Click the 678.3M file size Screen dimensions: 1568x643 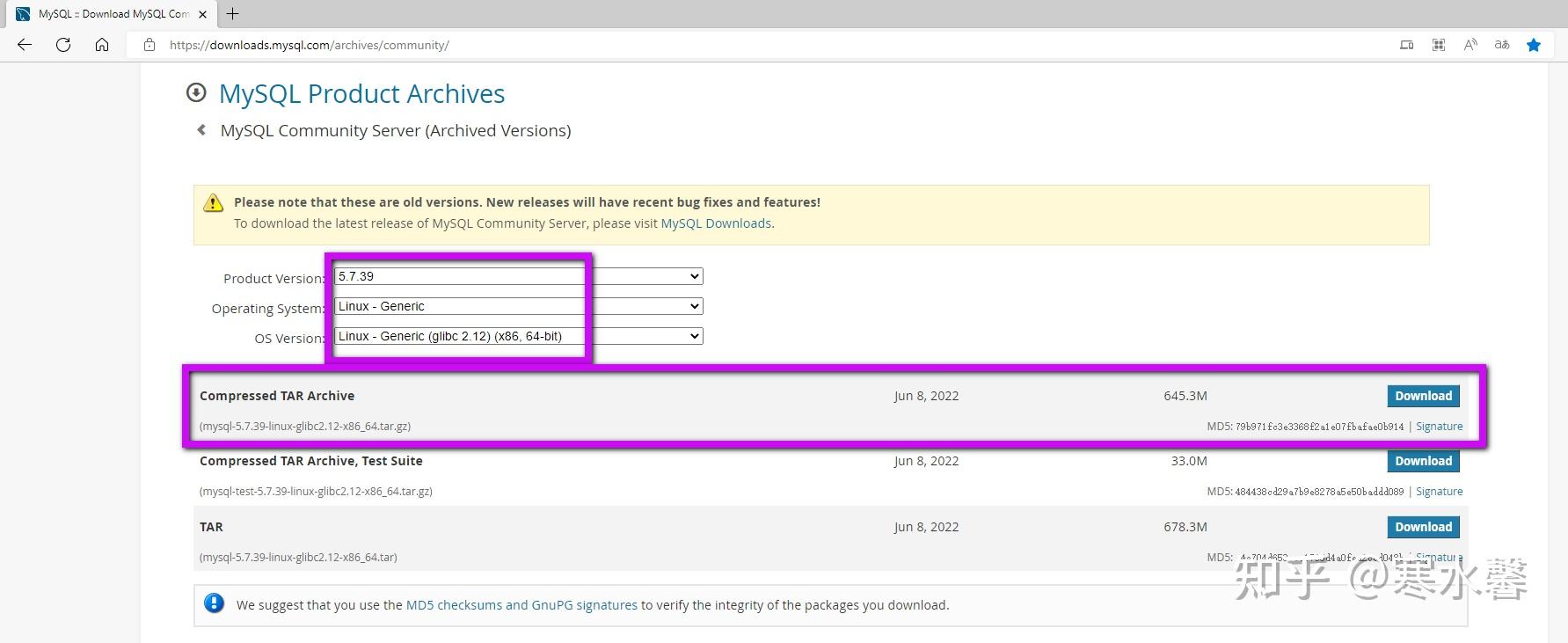tap(1185, 527)
